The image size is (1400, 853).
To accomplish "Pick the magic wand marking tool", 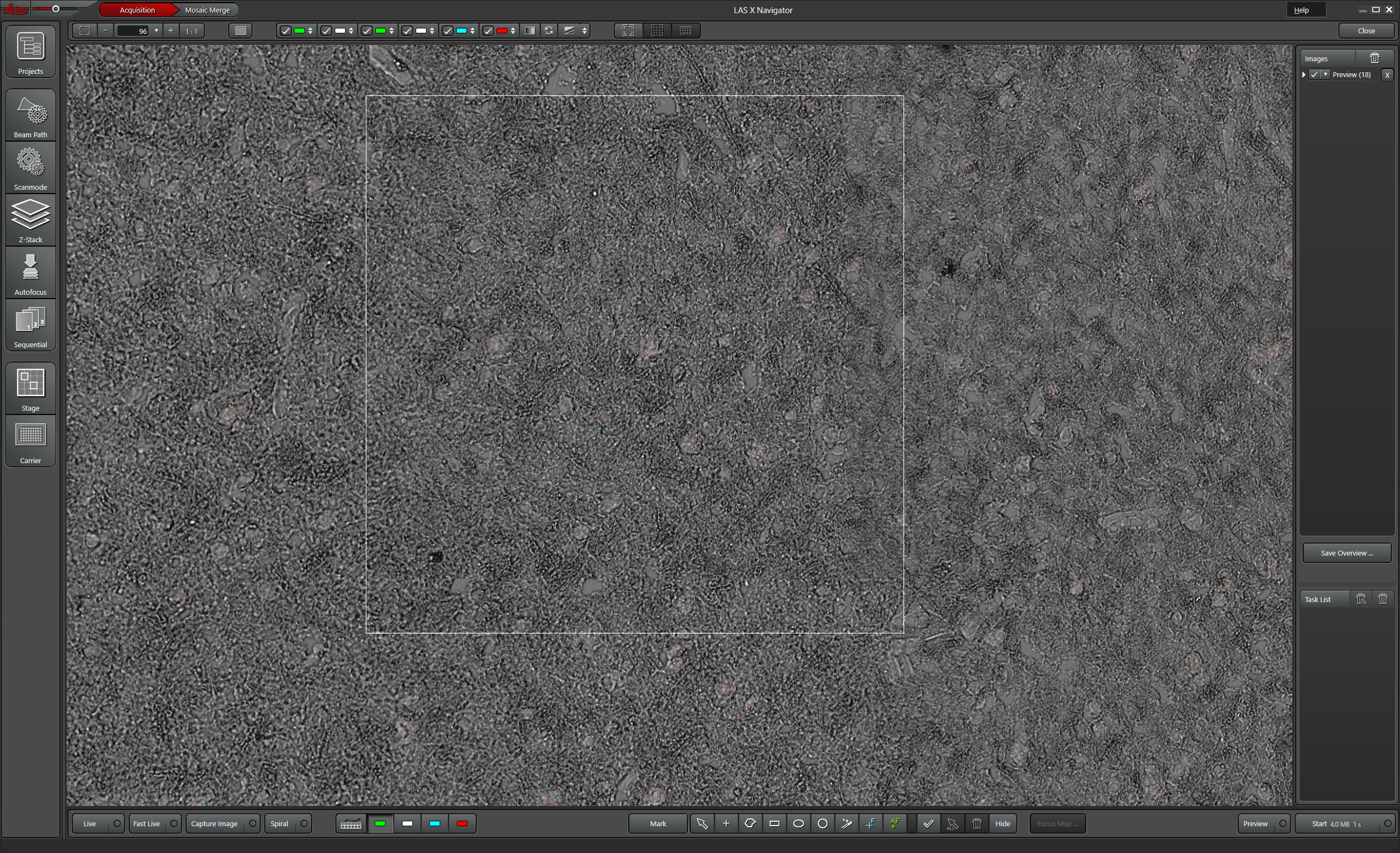I will tap(846, 823).
